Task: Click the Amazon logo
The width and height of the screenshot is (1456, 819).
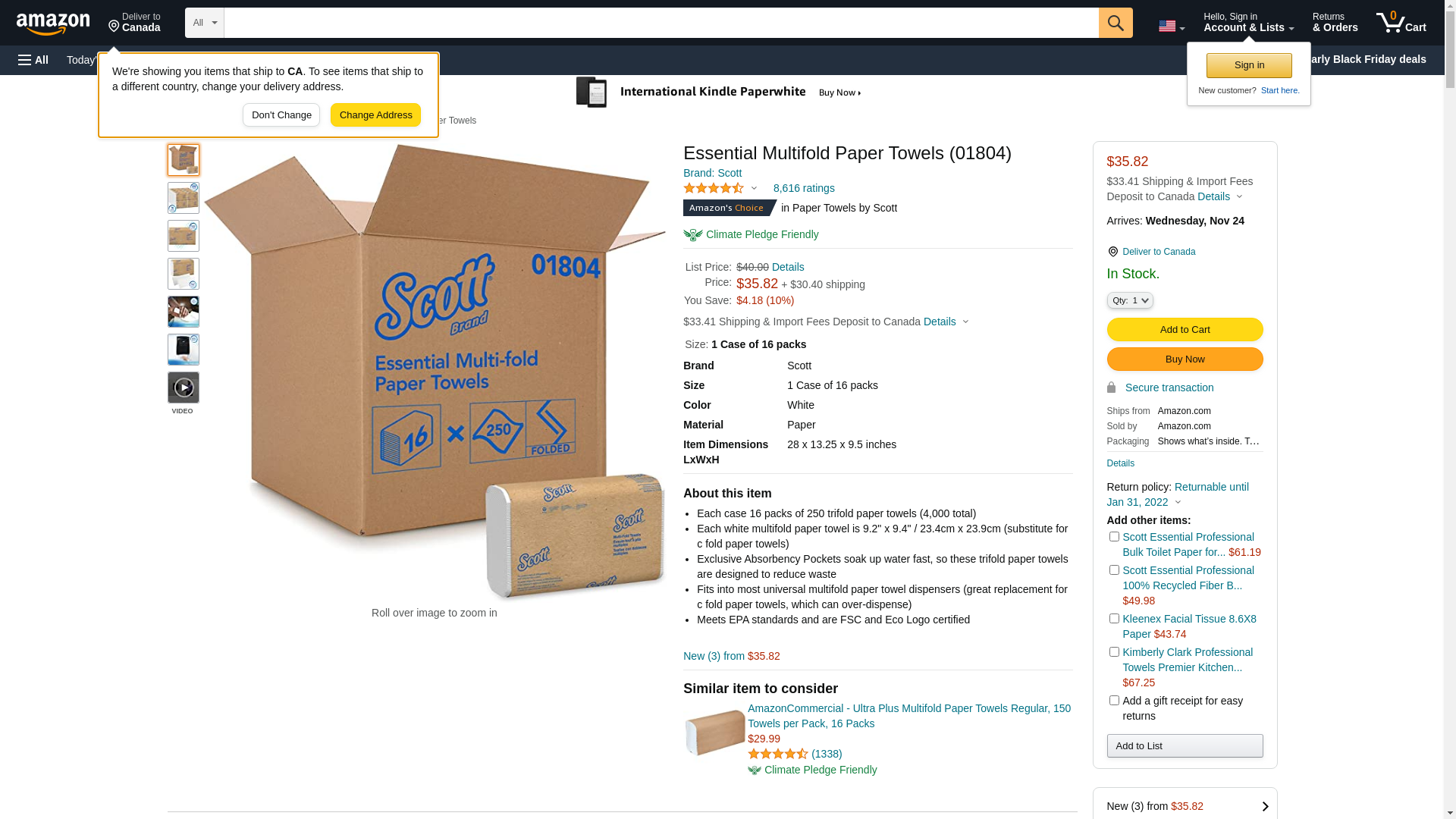Action: coord(53,24)
